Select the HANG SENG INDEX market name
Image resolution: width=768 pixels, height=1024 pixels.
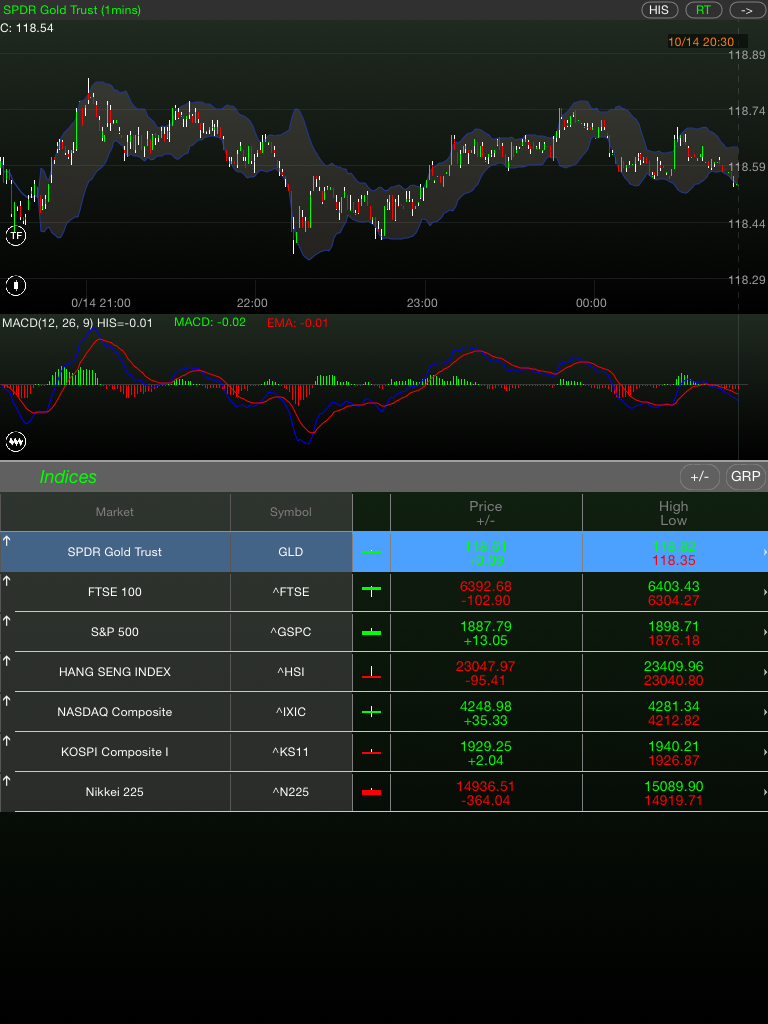[x=114, y=672]
